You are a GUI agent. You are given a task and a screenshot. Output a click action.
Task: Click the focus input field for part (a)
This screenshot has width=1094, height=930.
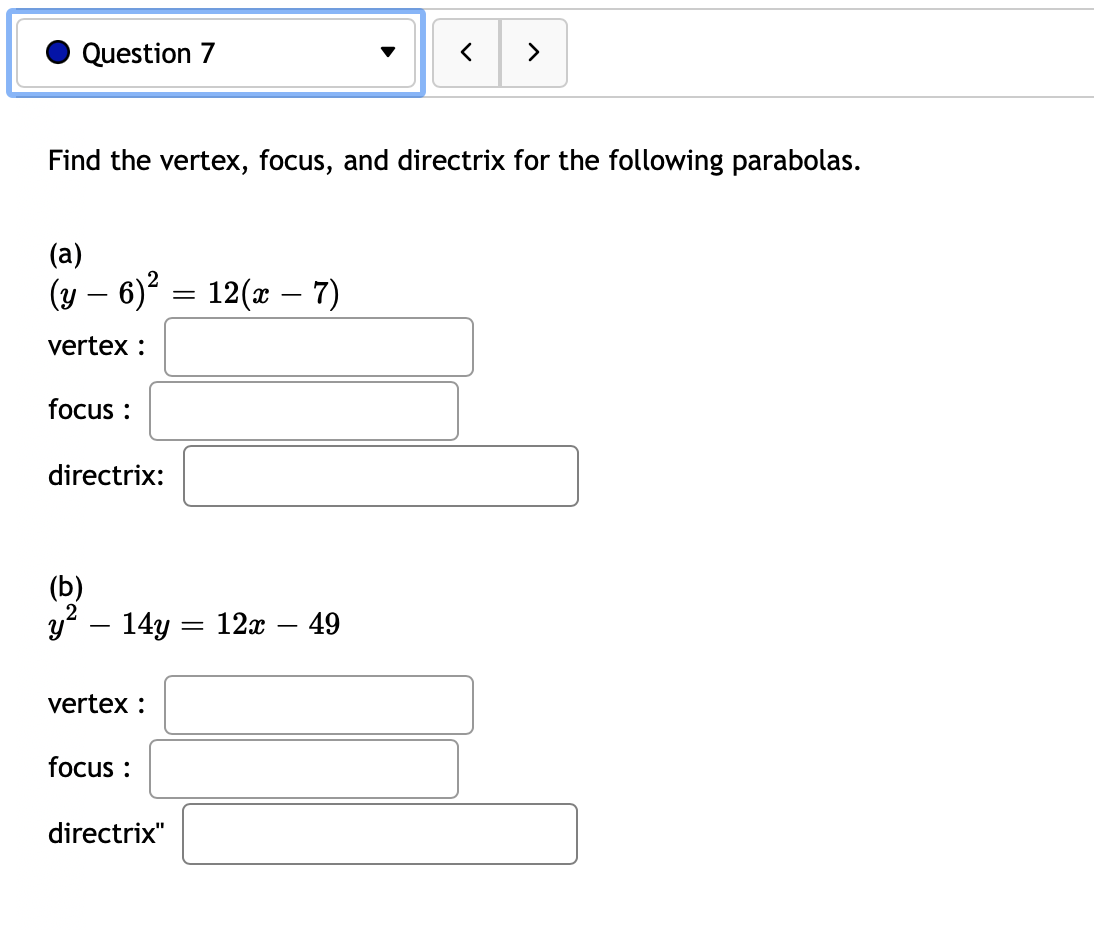(x=303, y=410)
